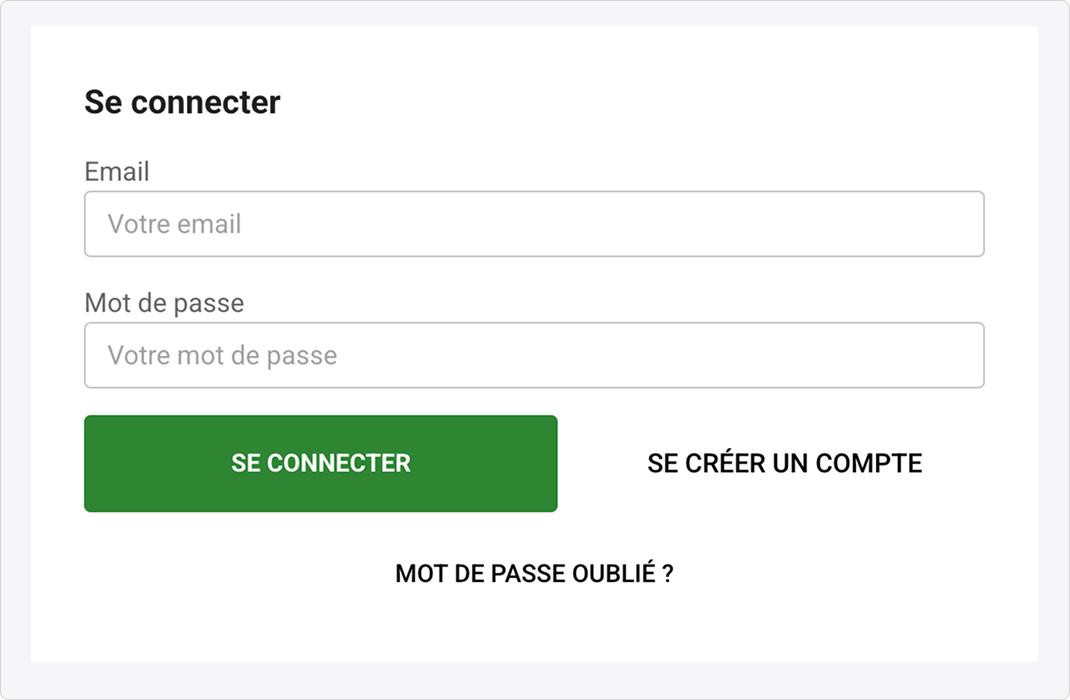
Task: Click inside the email placeholder text
Action: click(x=172, y=224)
